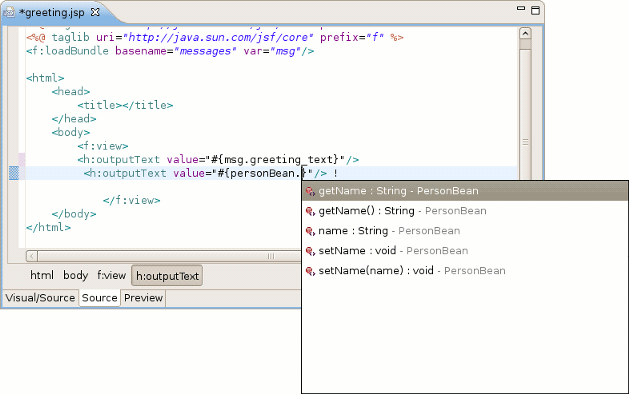Image resolution: width=629 pixels, height=394 pixels.
Task: Switch to the Visual/Source tab
Action: point(40,298)
